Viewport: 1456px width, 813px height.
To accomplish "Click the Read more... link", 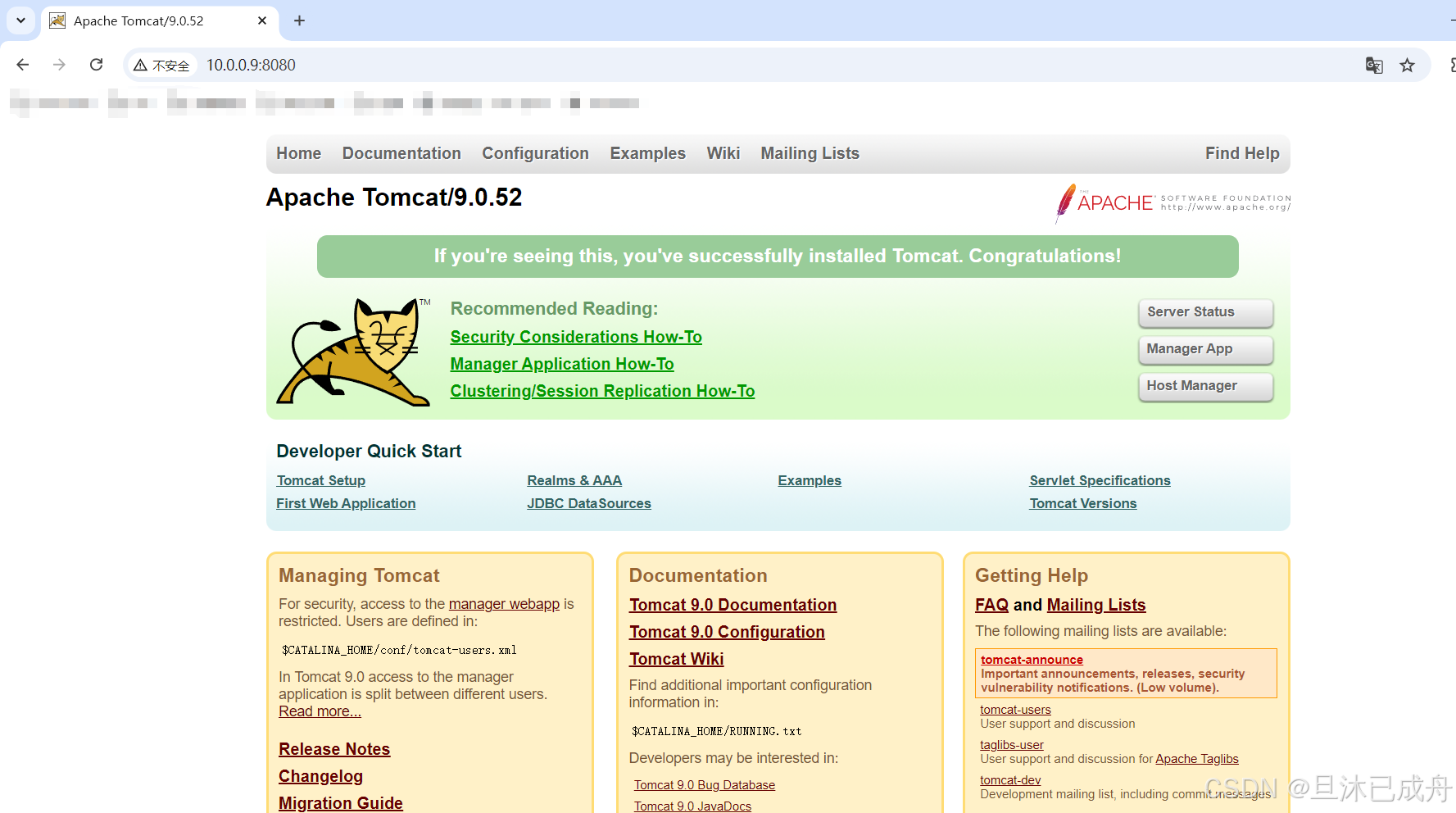I will point(320,711).
